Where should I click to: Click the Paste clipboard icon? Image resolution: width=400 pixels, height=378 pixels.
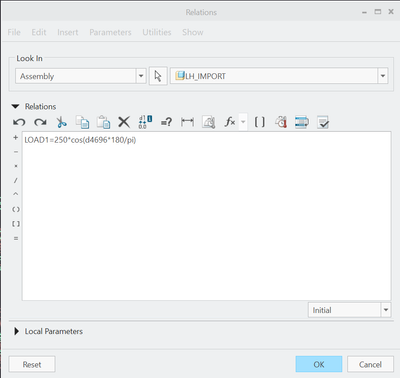103,122
